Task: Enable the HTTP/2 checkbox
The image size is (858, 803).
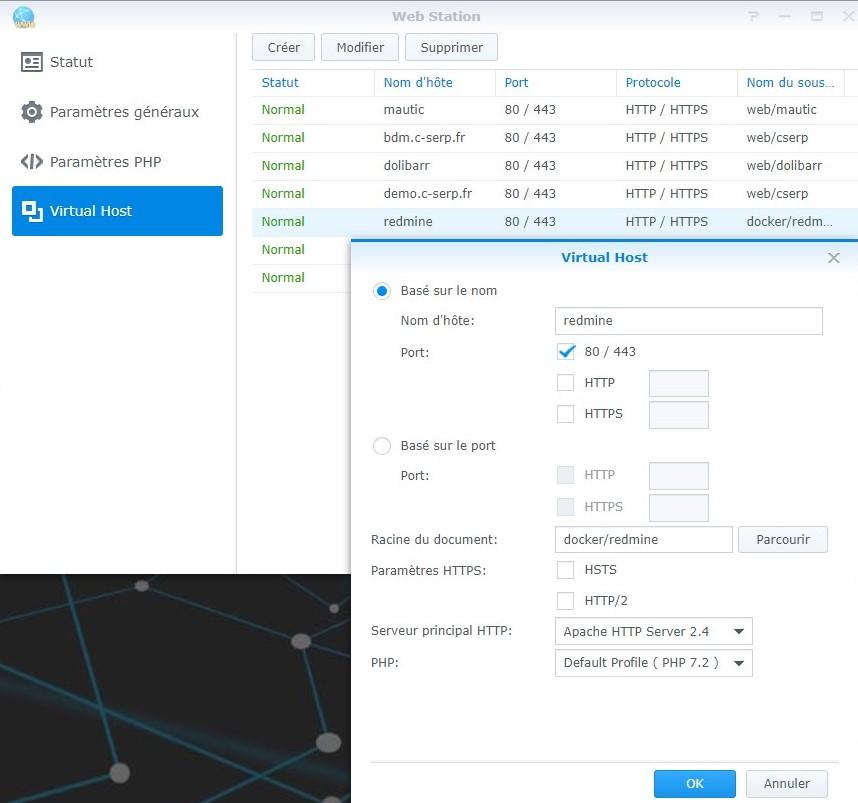Action: pos(565,600)
